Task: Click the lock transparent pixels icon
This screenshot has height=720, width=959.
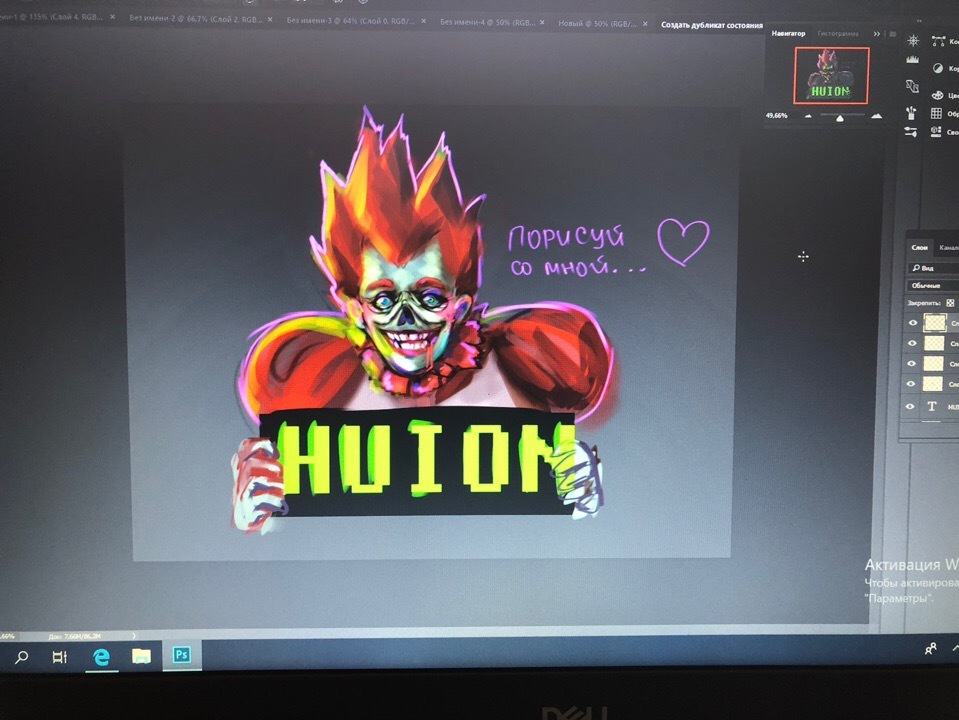Action: [950, 303]
